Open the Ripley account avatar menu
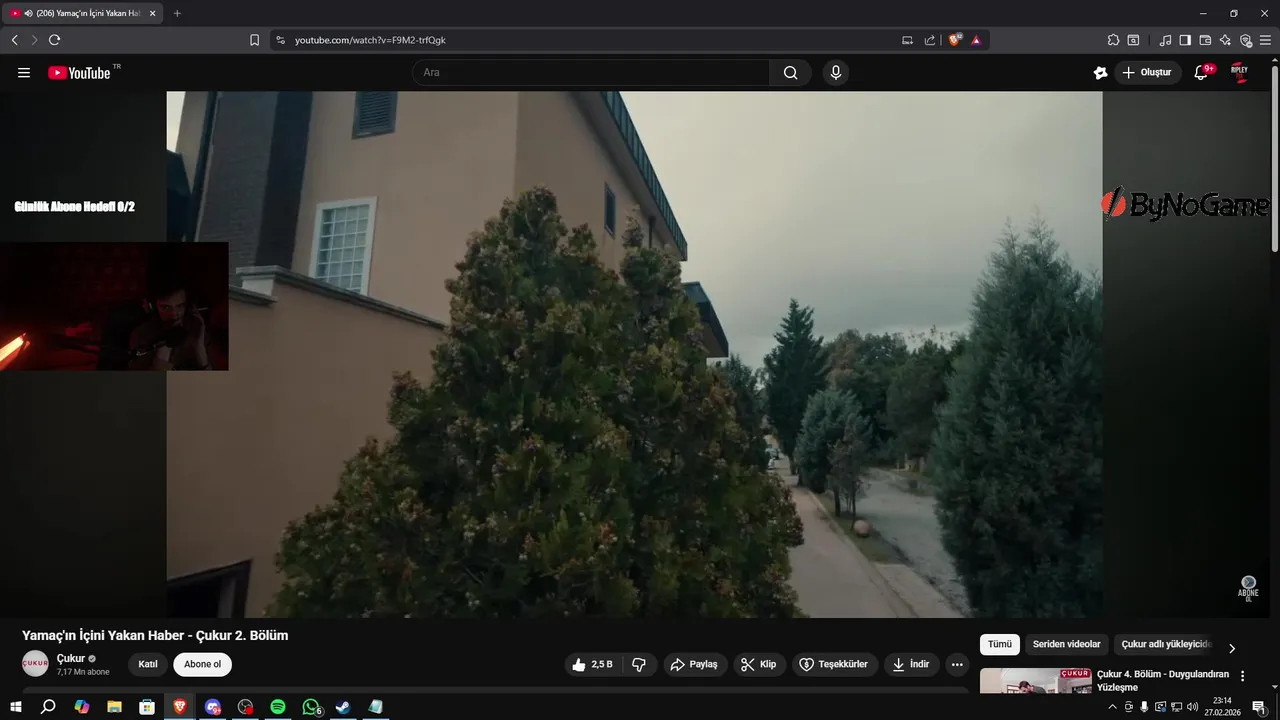 1239,72
